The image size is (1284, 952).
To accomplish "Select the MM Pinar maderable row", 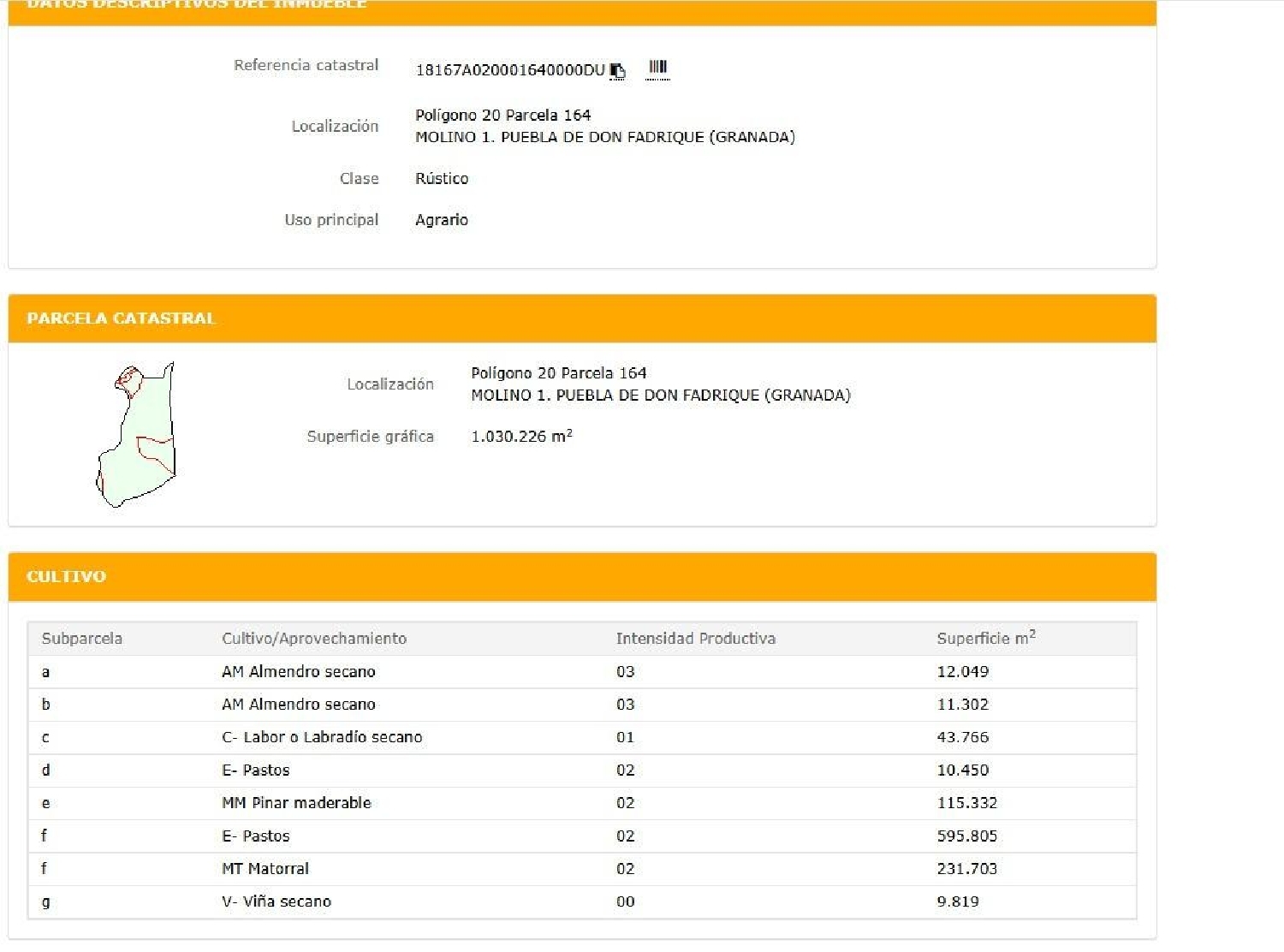I will click(296, 803).
